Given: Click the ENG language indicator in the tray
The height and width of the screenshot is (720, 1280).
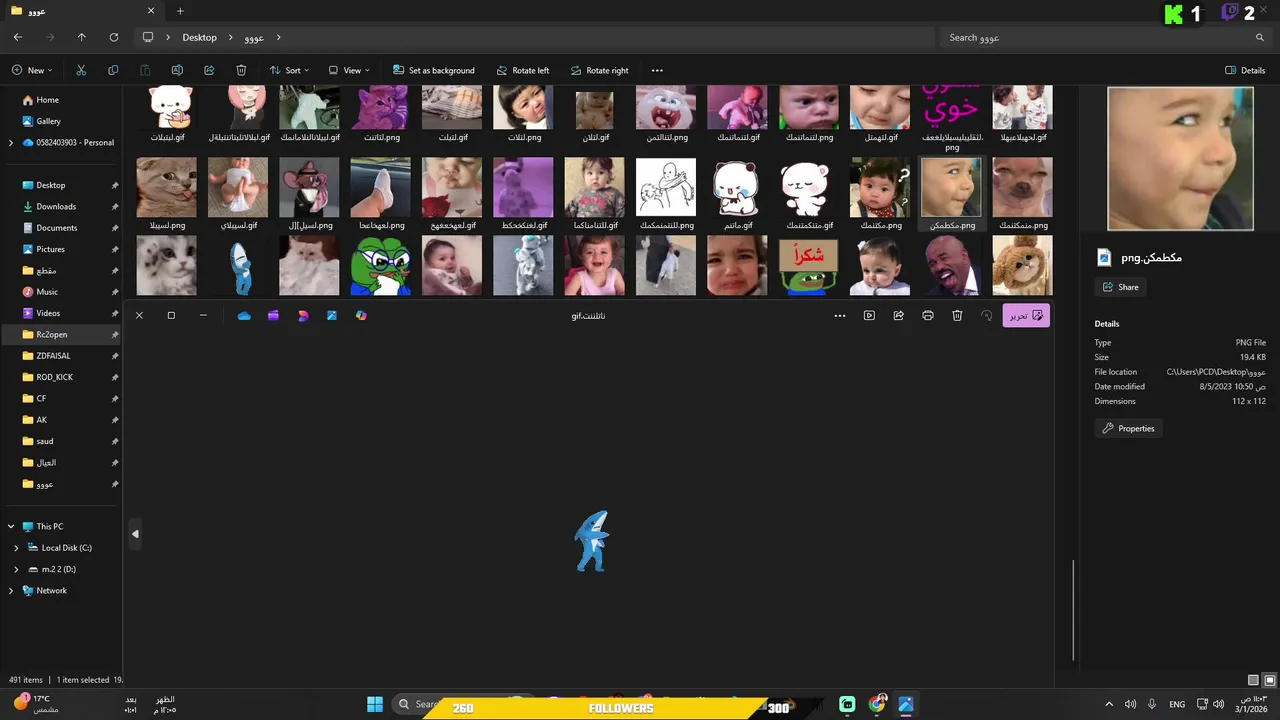Looking at the screenshot, I should 1177,704.
